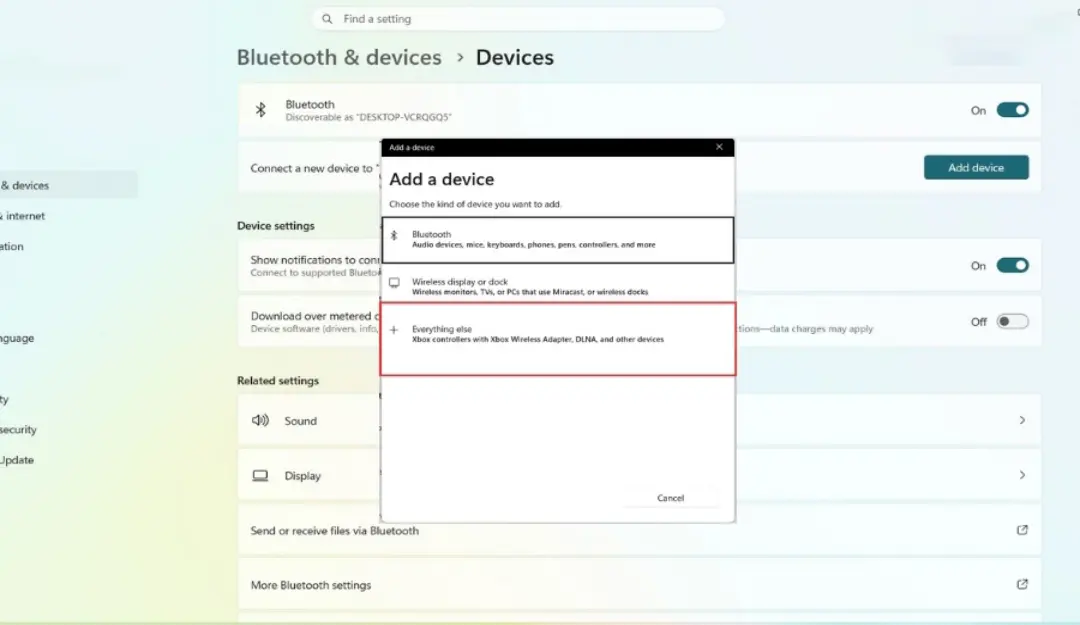Turn off the Bluetooth toggle
Screen dimensions: 1080x625
pyautogui.click(x=1012, y=110)
